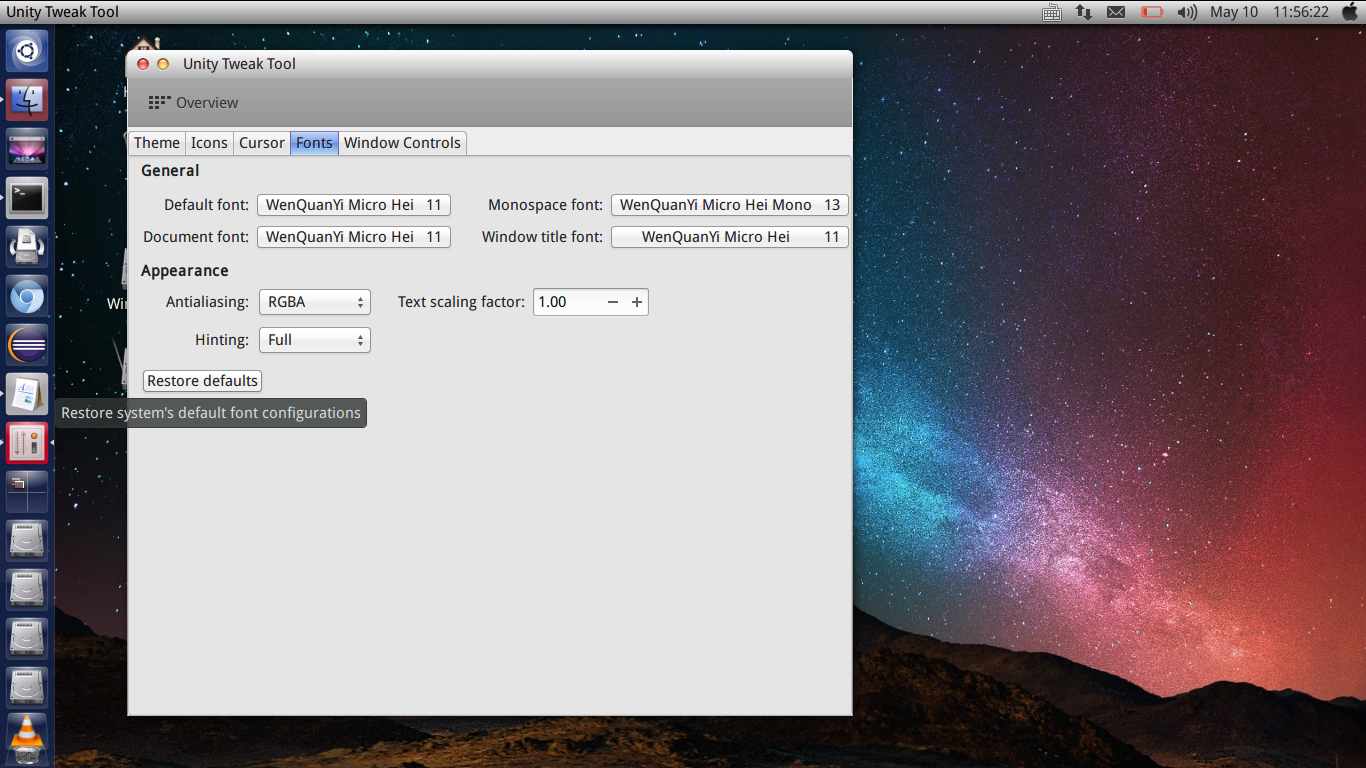Minimize the Unity Tweak Tool window
1366x768 pixels.
(x=163, y=64)
